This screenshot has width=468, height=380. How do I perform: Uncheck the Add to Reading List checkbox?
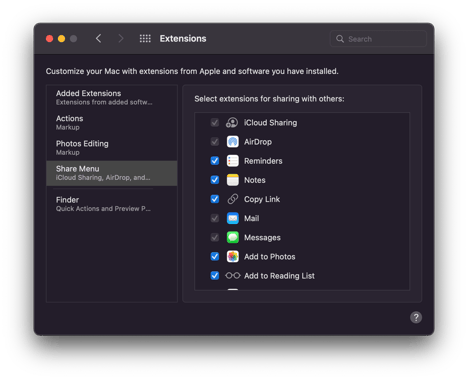(x=215, y=276)
